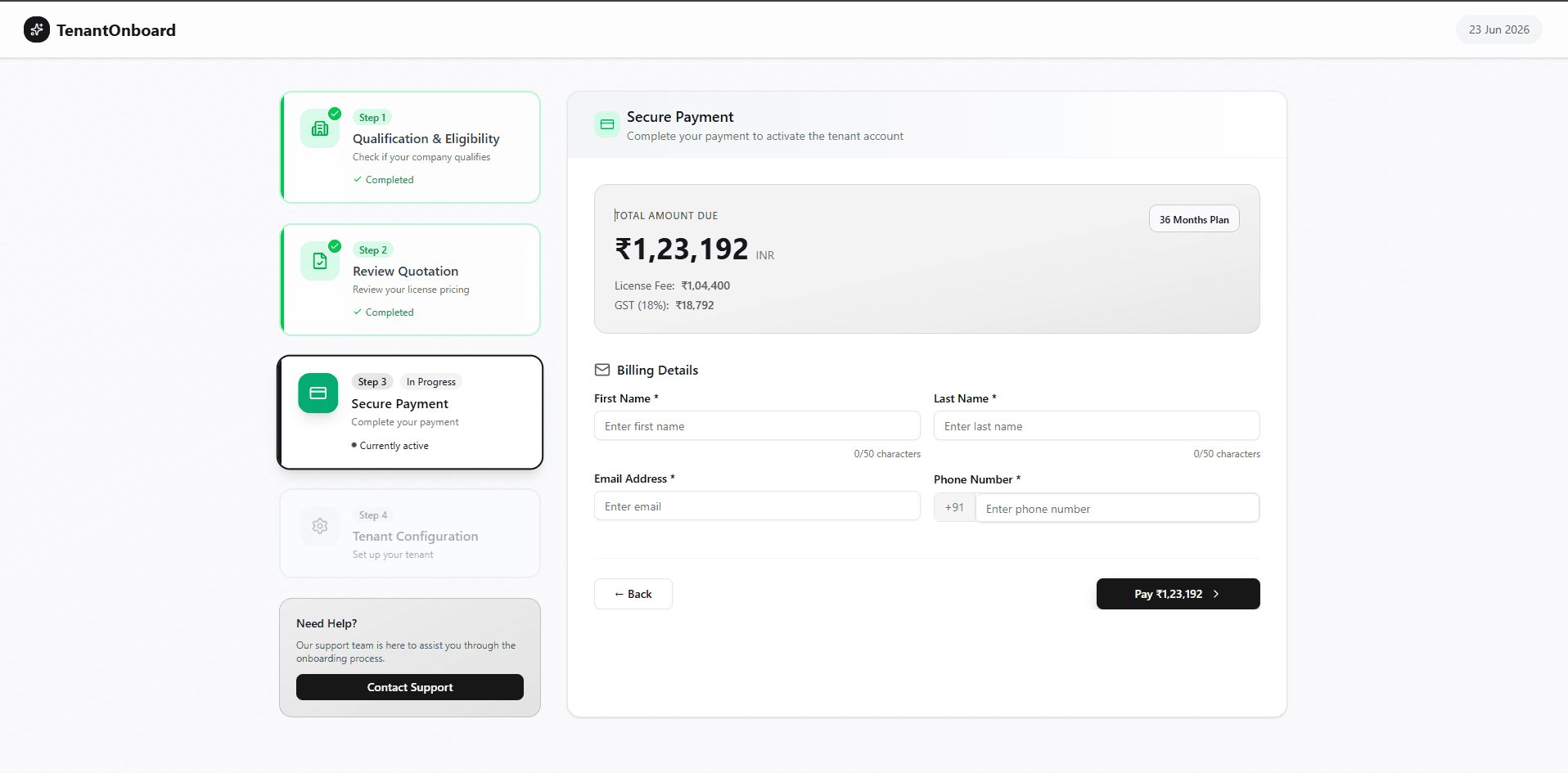Click the GST (18%) ₹18,792 line
1568x773 pixels.
click(x=665, y=305)
